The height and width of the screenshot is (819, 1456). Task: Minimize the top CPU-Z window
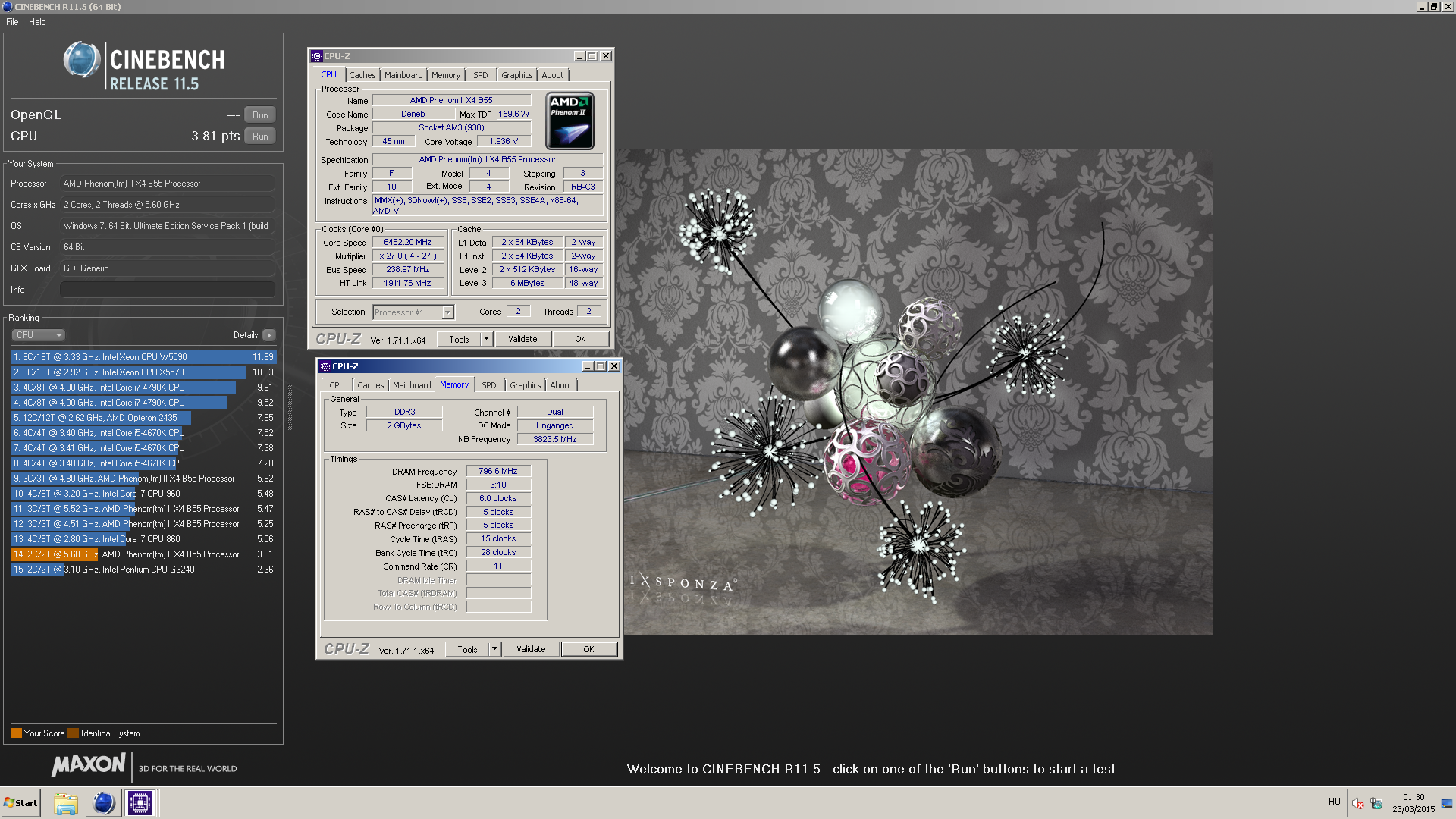click(579, 56)
